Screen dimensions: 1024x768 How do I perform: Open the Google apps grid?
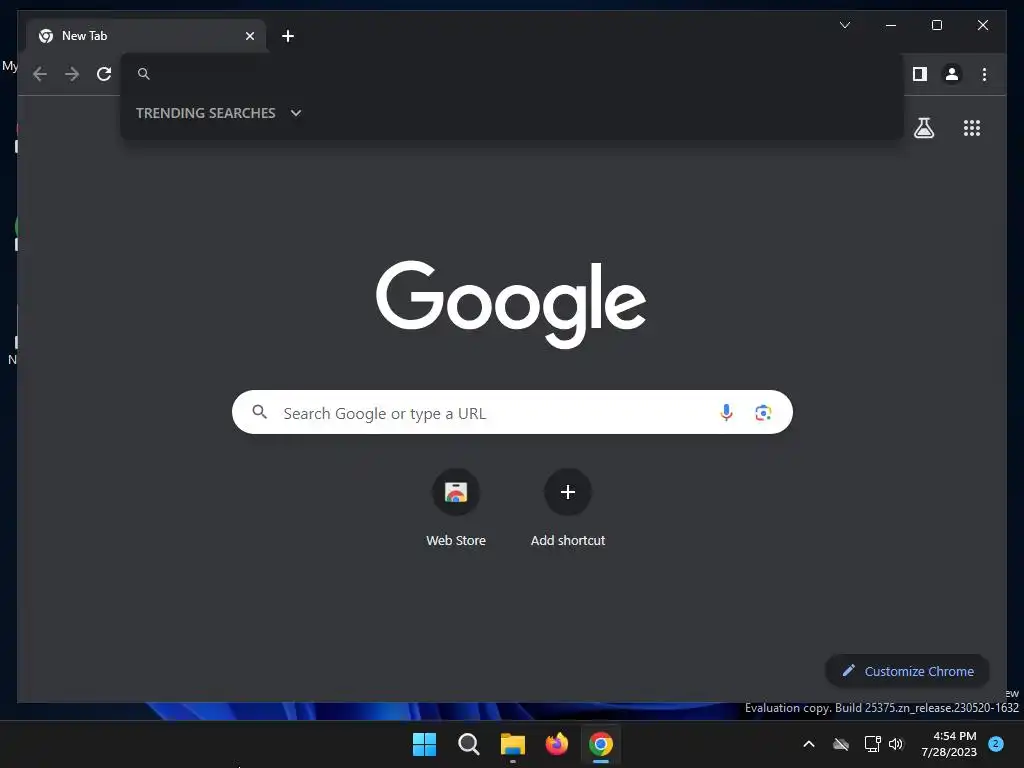[972, 128]
